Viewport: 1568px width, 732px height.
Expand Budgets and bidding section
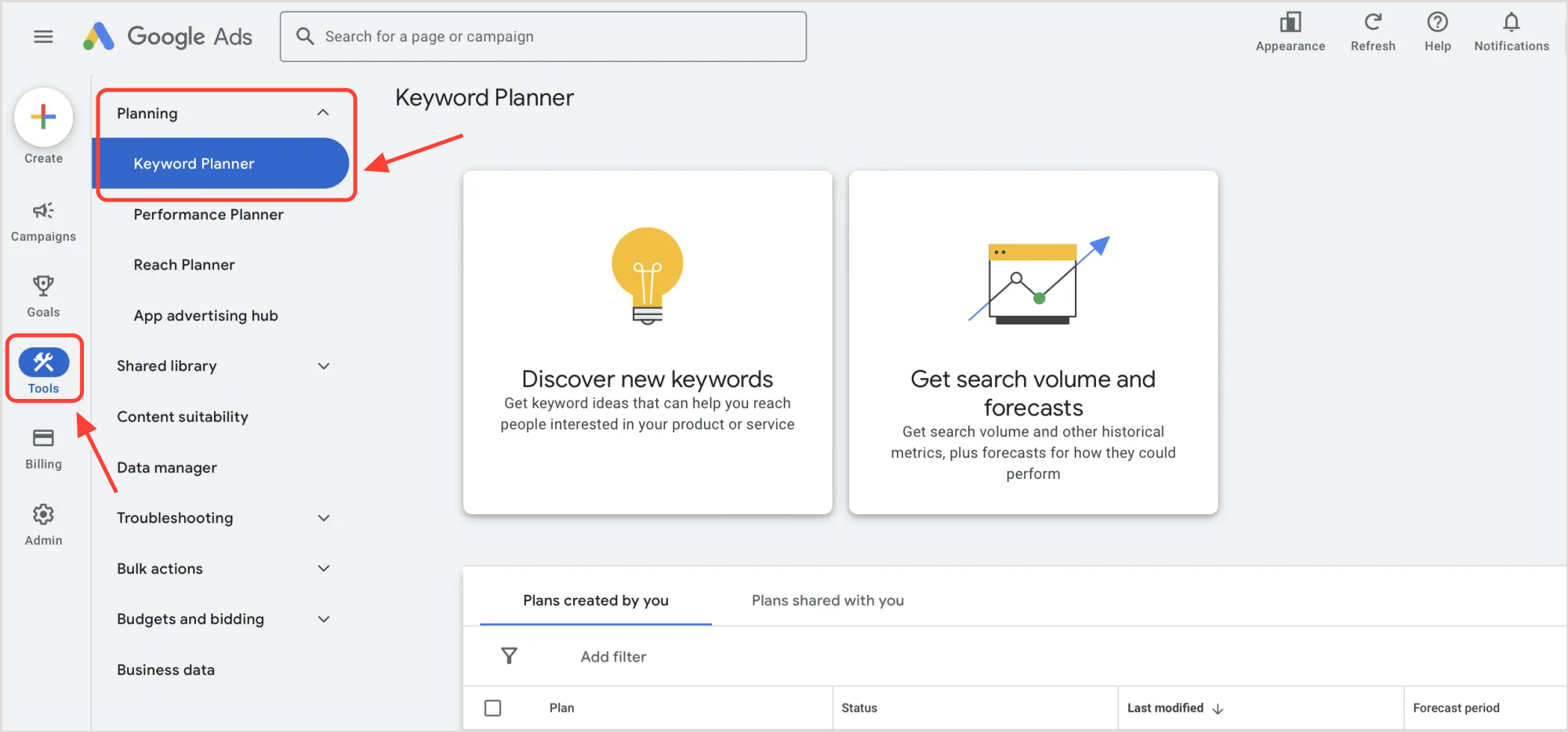tap(324, 619)
